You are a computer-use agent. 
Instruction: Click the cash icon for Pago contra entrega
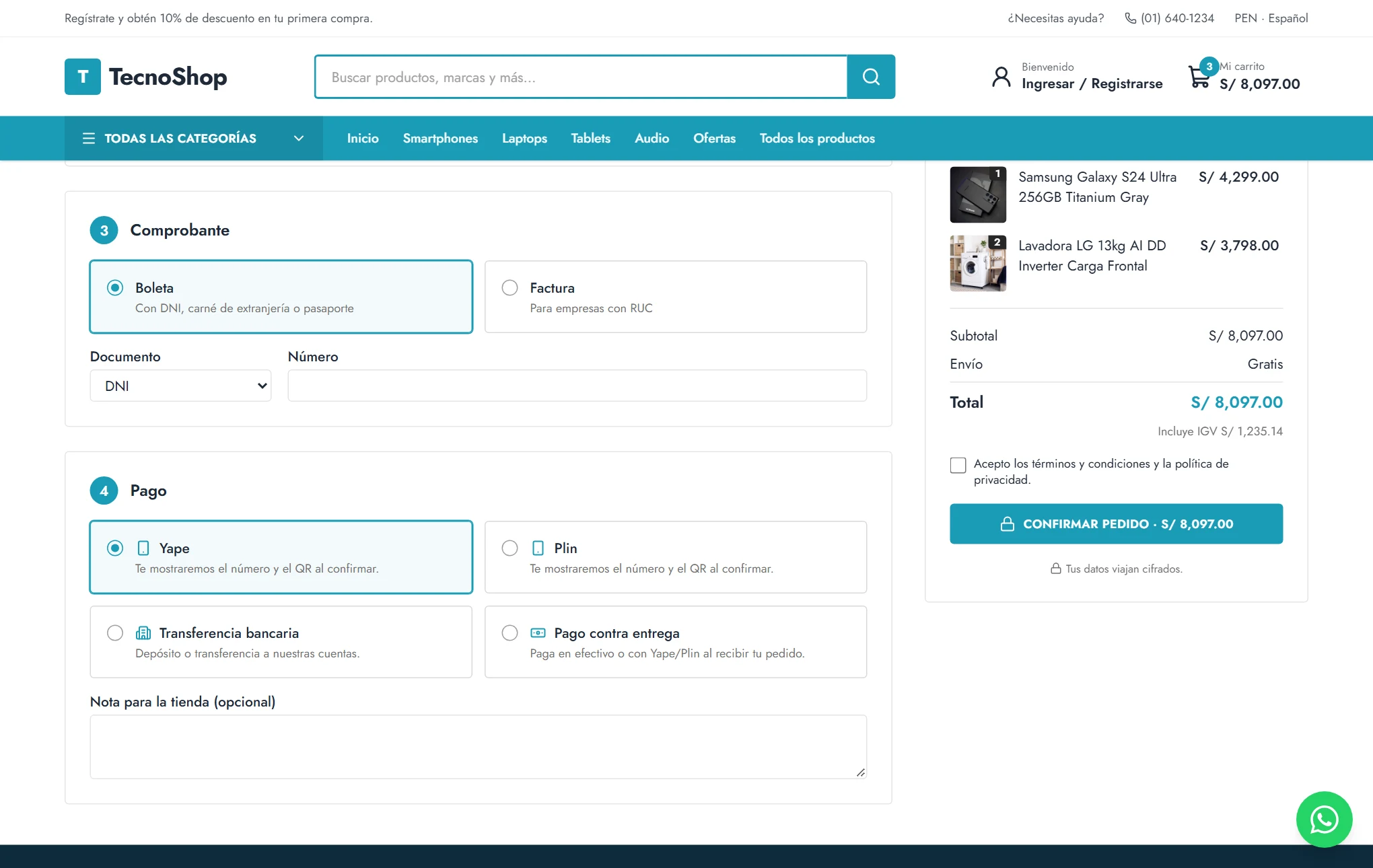538,632
